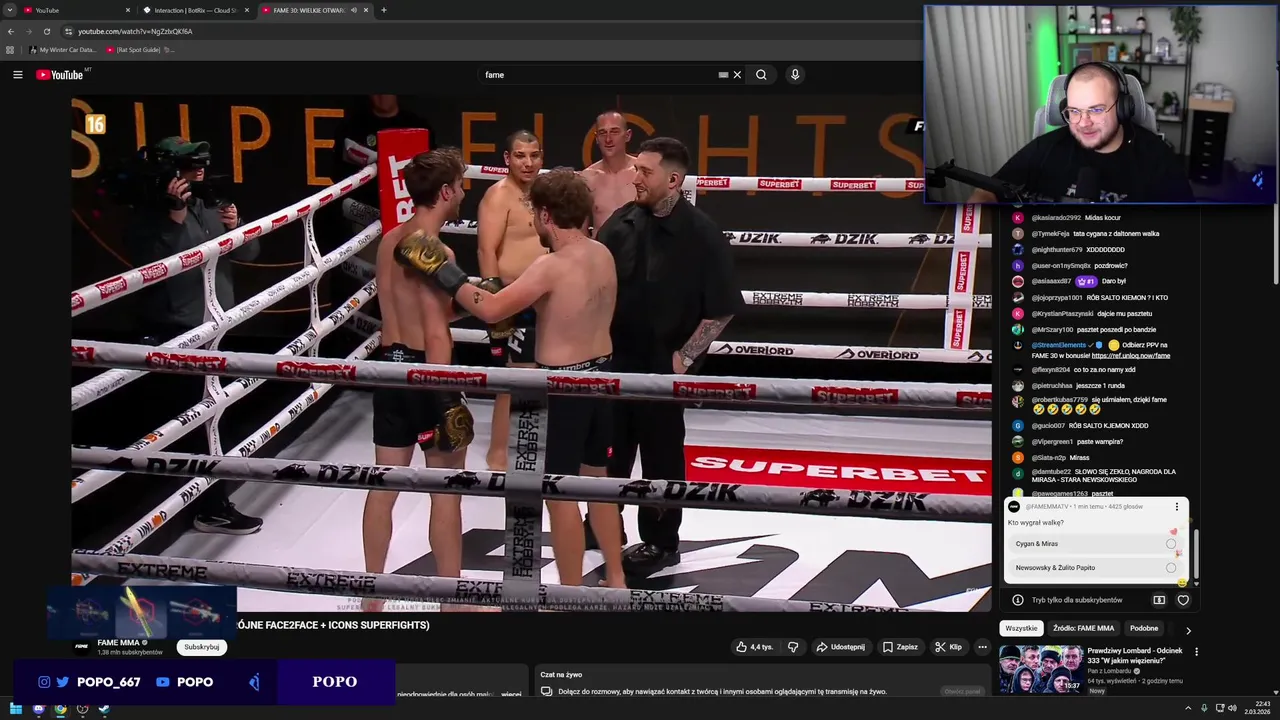Open the Prawdziwy Lombard video title

(x=1135, y=656)
